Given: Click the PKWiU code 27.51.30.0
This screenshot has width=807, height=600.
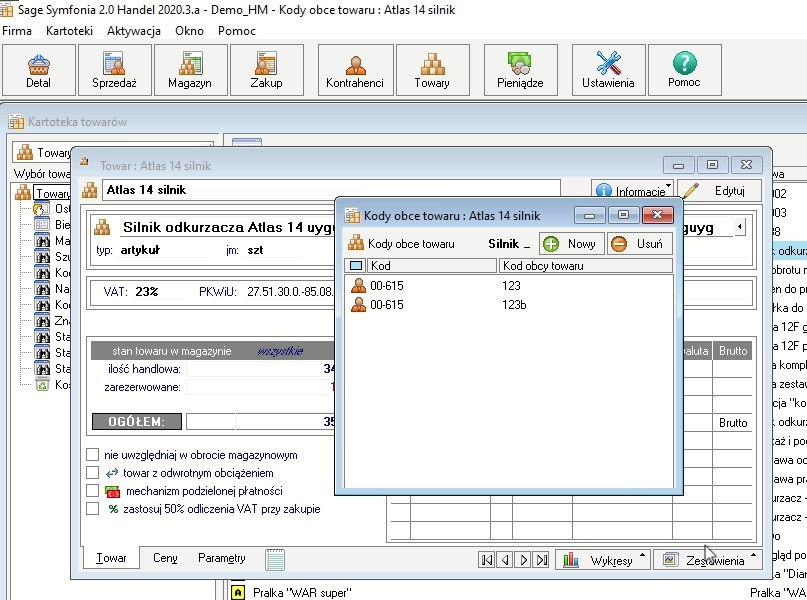Looking at the screenshot, I should tap(290, 292).
